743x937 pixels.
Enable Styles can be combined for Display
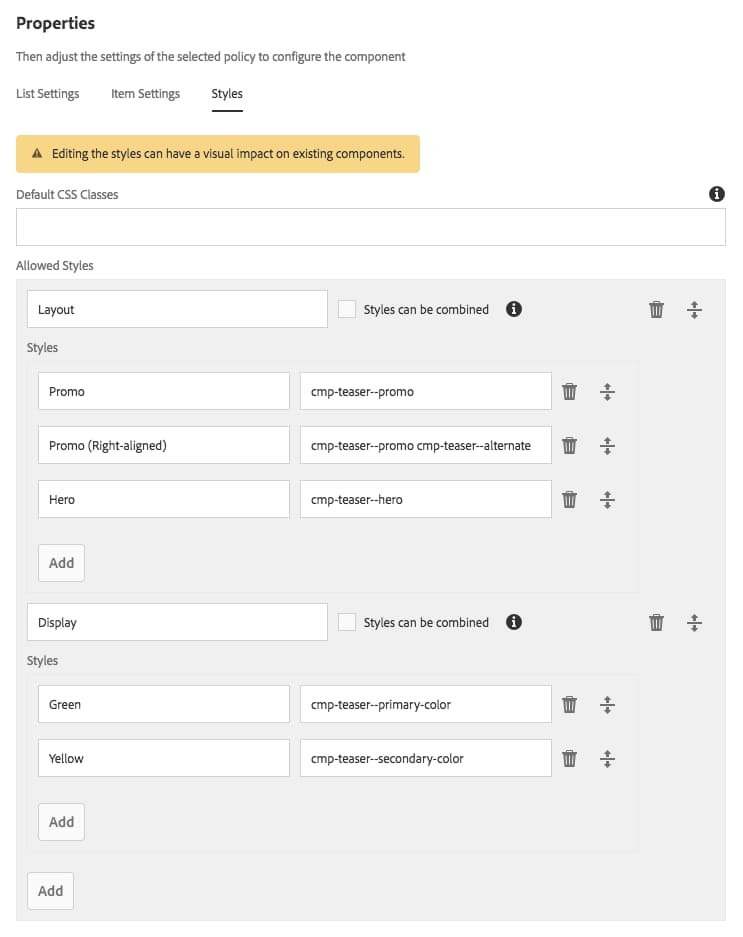(x=346, y=622)
